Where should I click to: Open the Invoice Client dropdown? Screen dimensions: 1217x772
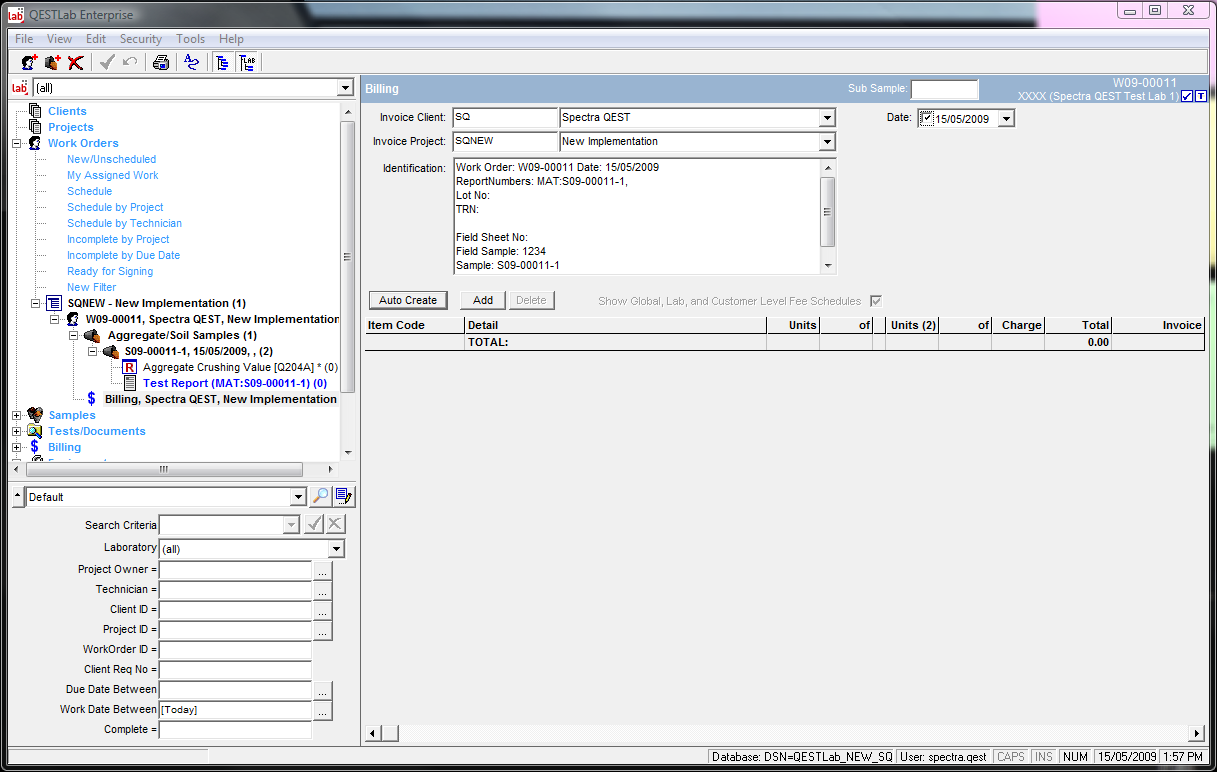coord(827,118)
